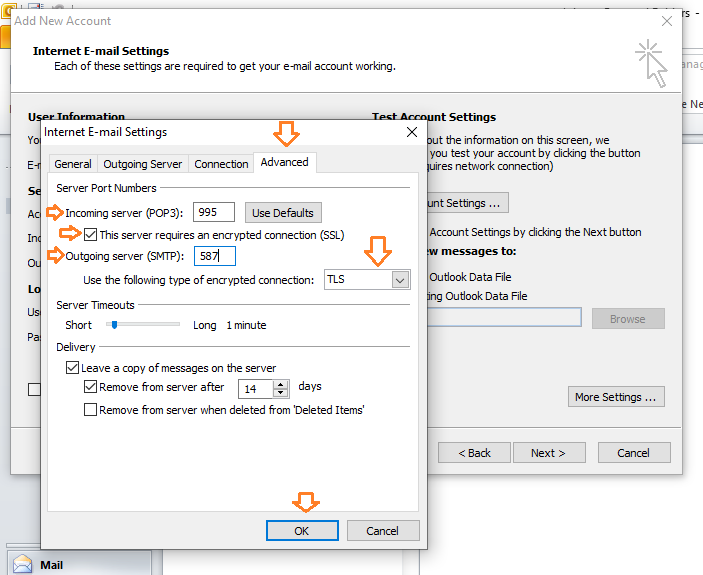Toggle Remove from server after days checkbox
The width and height of the screenshot is (703, 575).
(91, 387)
